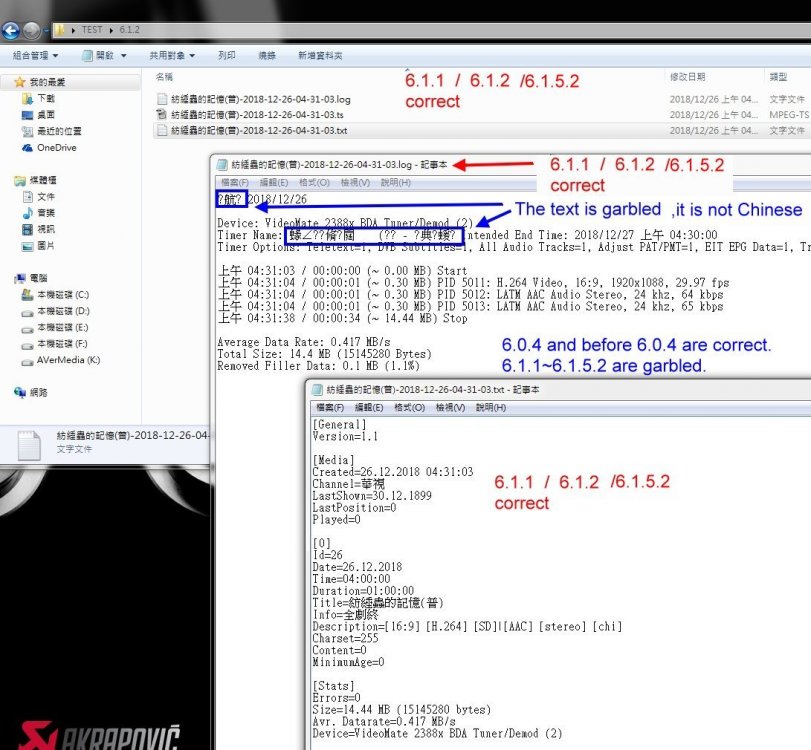
Task: Click the Explorer forward arrow button
Action: coord(32,31)
